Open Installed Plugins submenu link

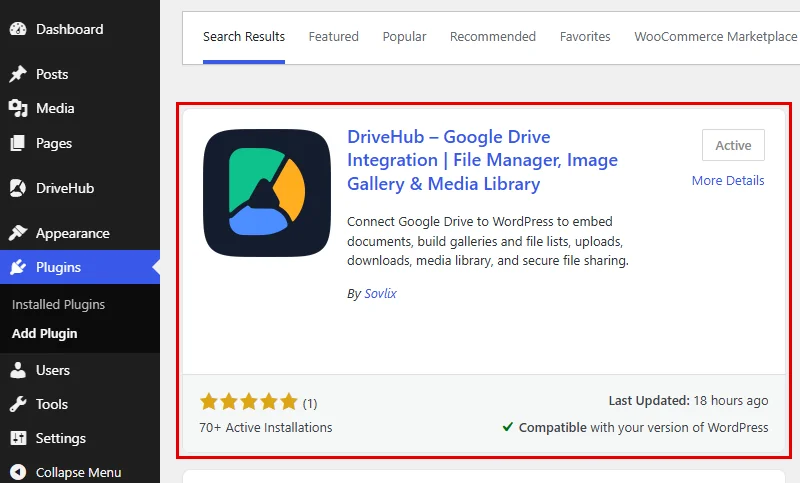click(x=58, y=304)
